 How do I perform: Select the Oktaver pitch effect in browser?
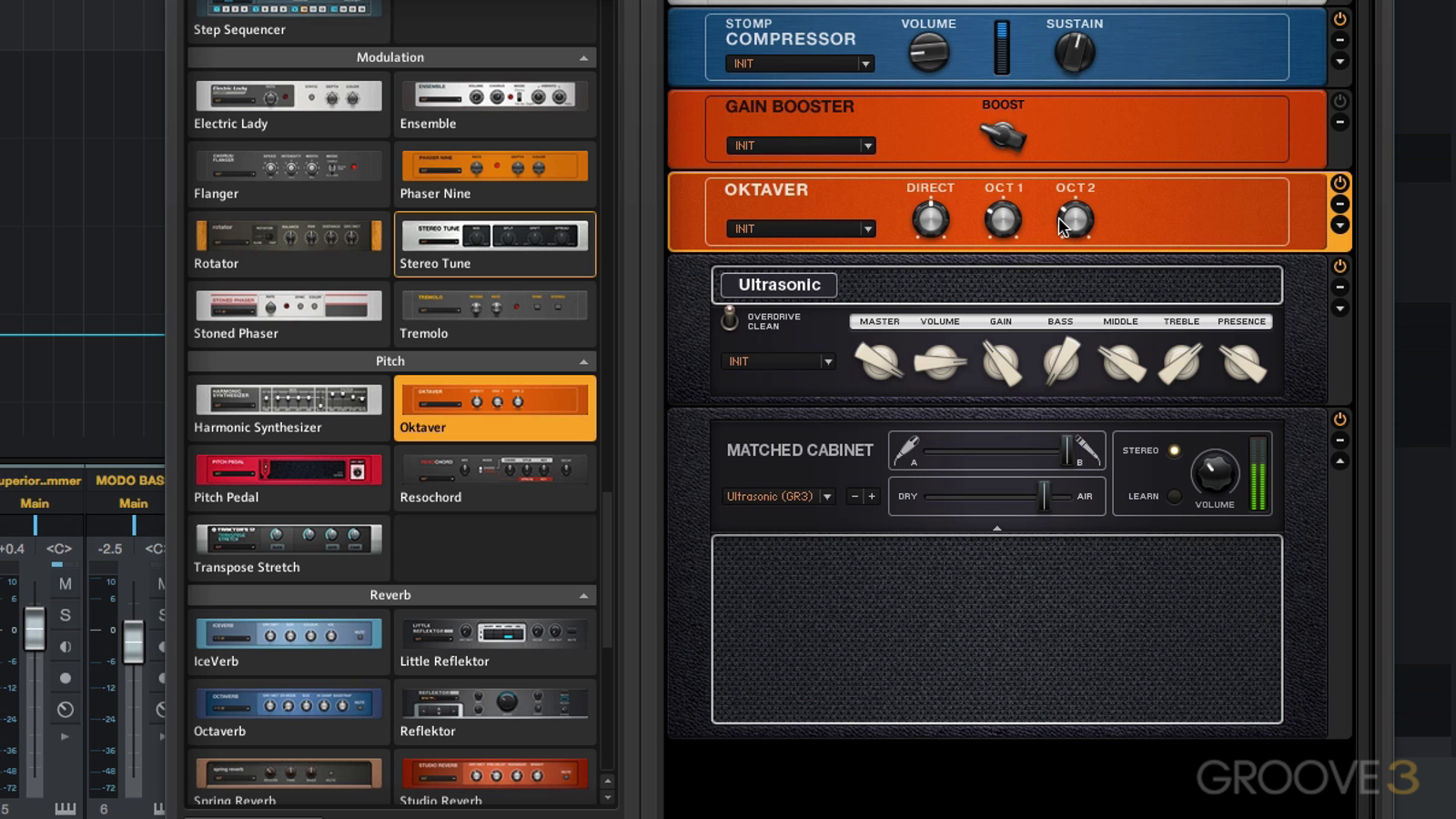495,409
